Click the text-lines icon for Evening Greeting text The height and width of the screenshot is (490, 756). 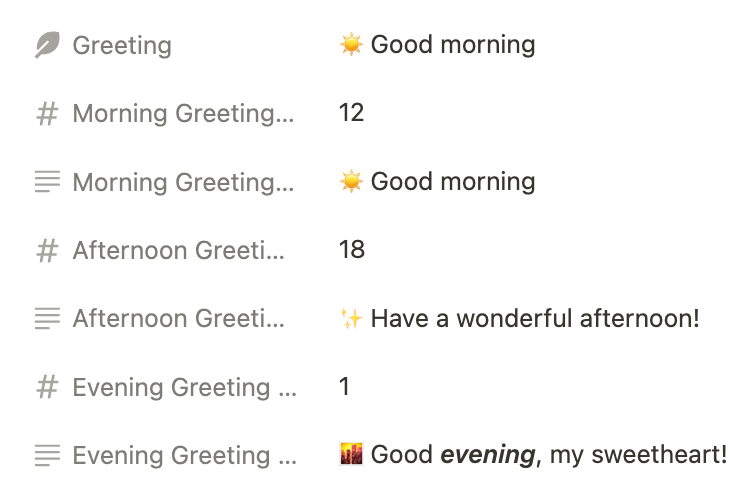[47, 455]
